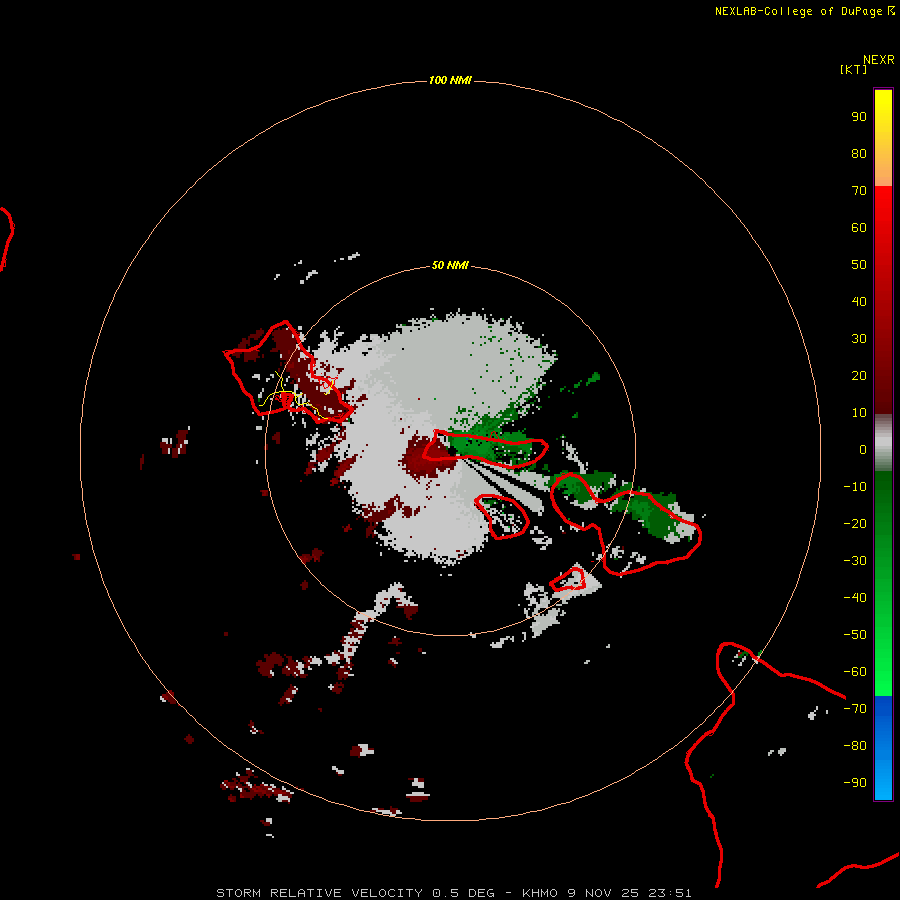900x900 pixels.
Task: Select the 70 value on velocity scale
Action: click(x=859, y=191)
